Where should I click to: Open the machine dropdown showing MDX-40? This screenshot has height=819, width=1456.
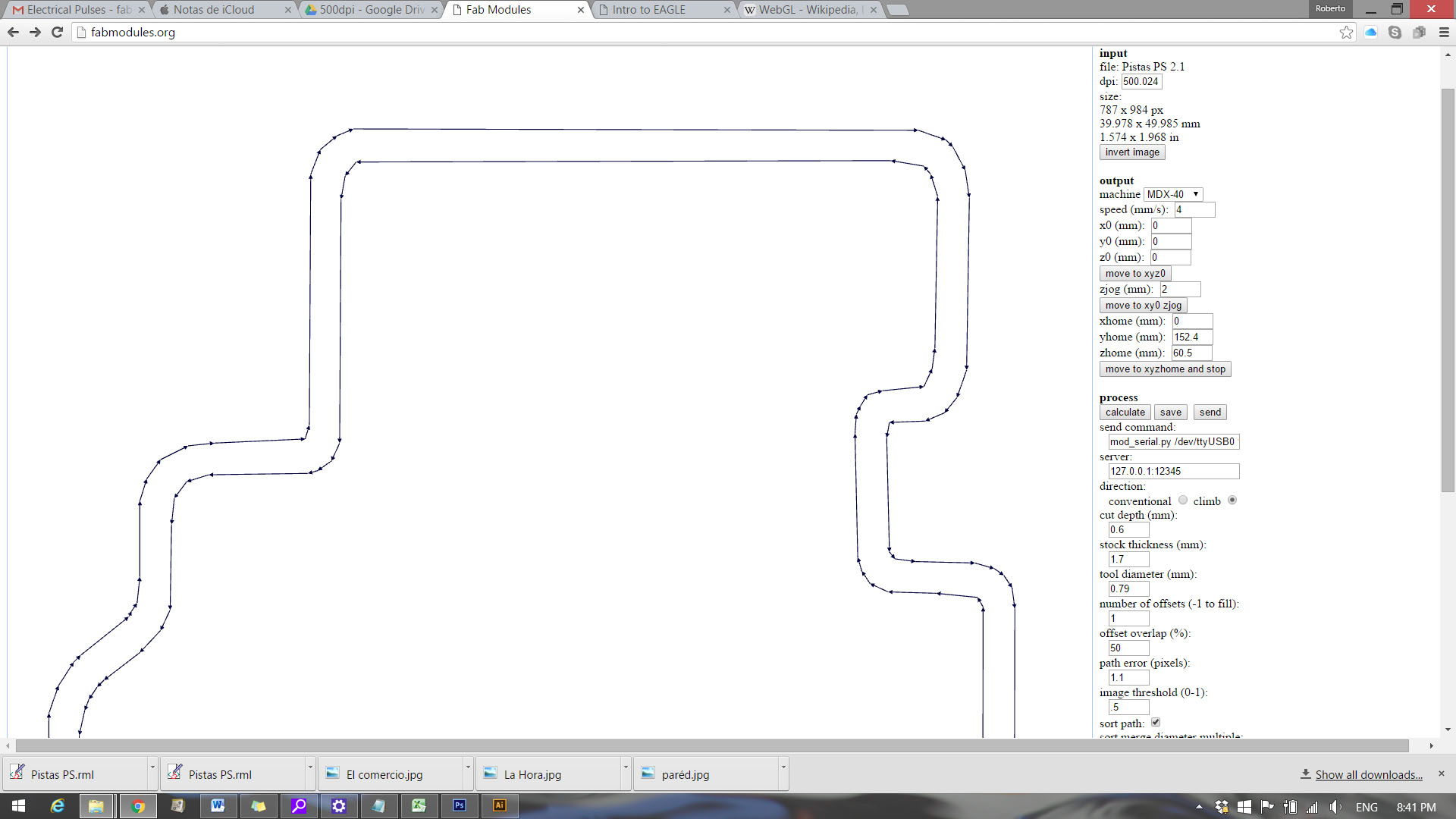coord(1173,194)
